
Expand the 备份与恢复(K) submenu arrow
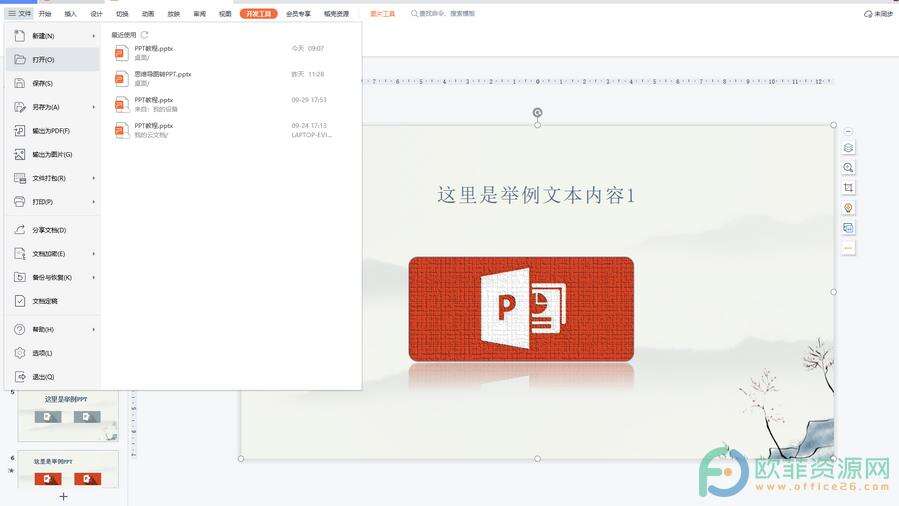[x=93, y=277]
